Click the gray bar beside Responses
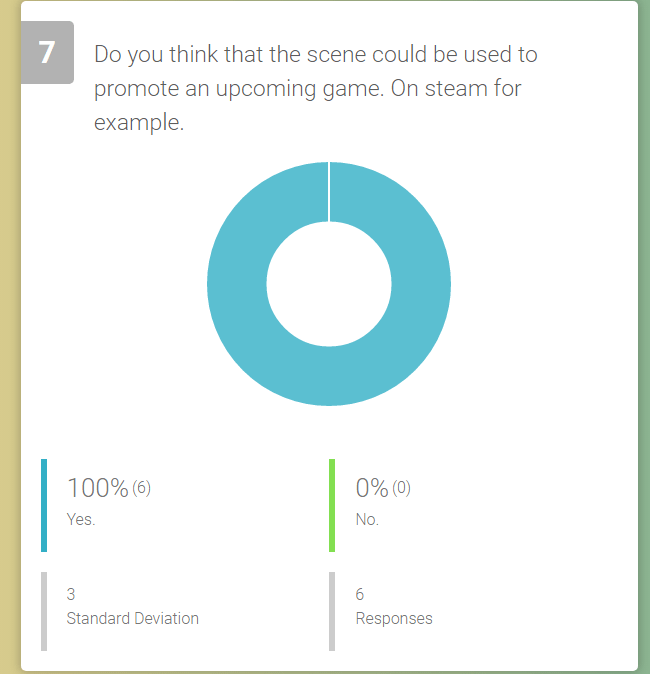 click(332, 611)
